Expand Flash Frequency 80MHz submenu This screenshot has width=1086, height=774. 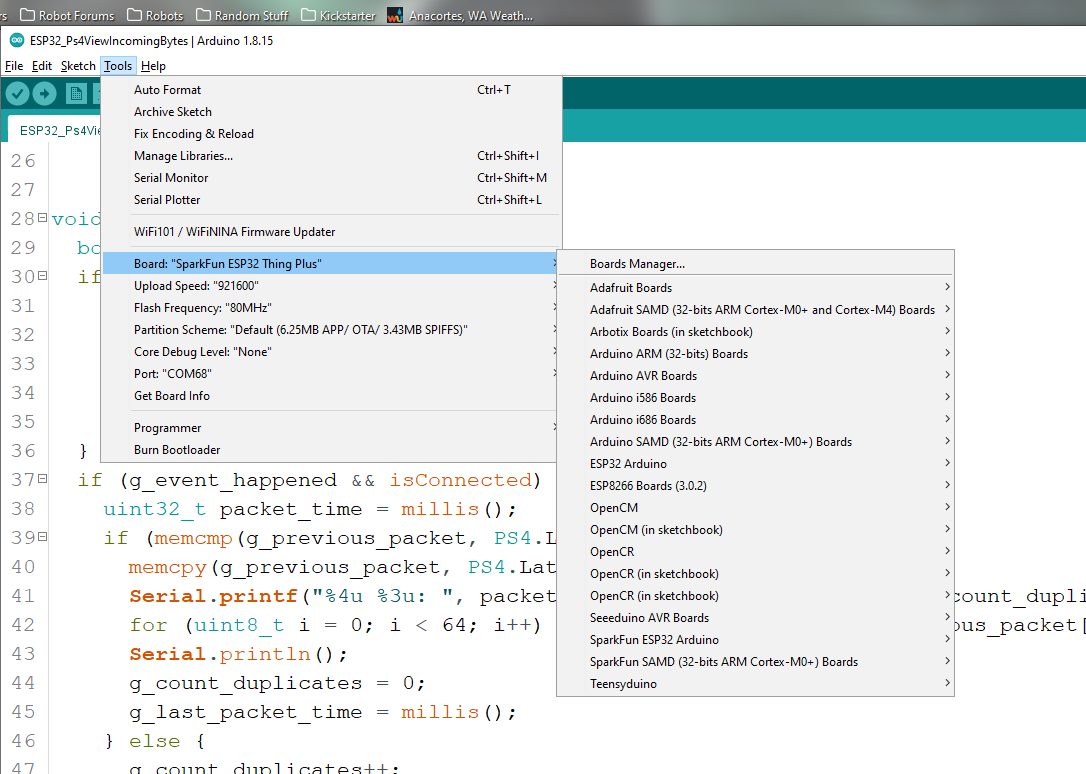click(x=331, y=308)
